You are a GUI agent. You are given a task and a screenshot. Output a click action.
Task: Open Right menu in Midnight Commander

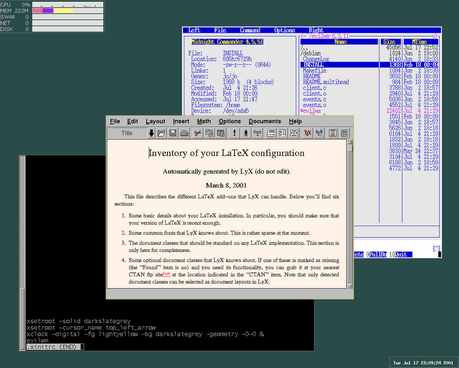pyautogui.click(x=316, y=30)
